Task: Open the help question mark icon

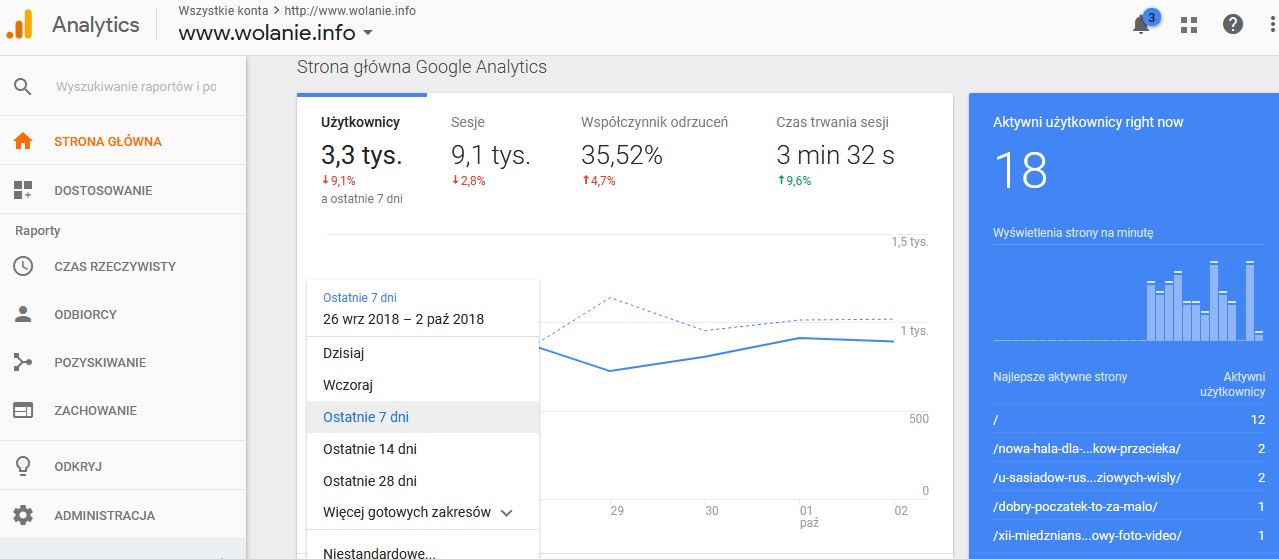Action: click(1233, 25)
